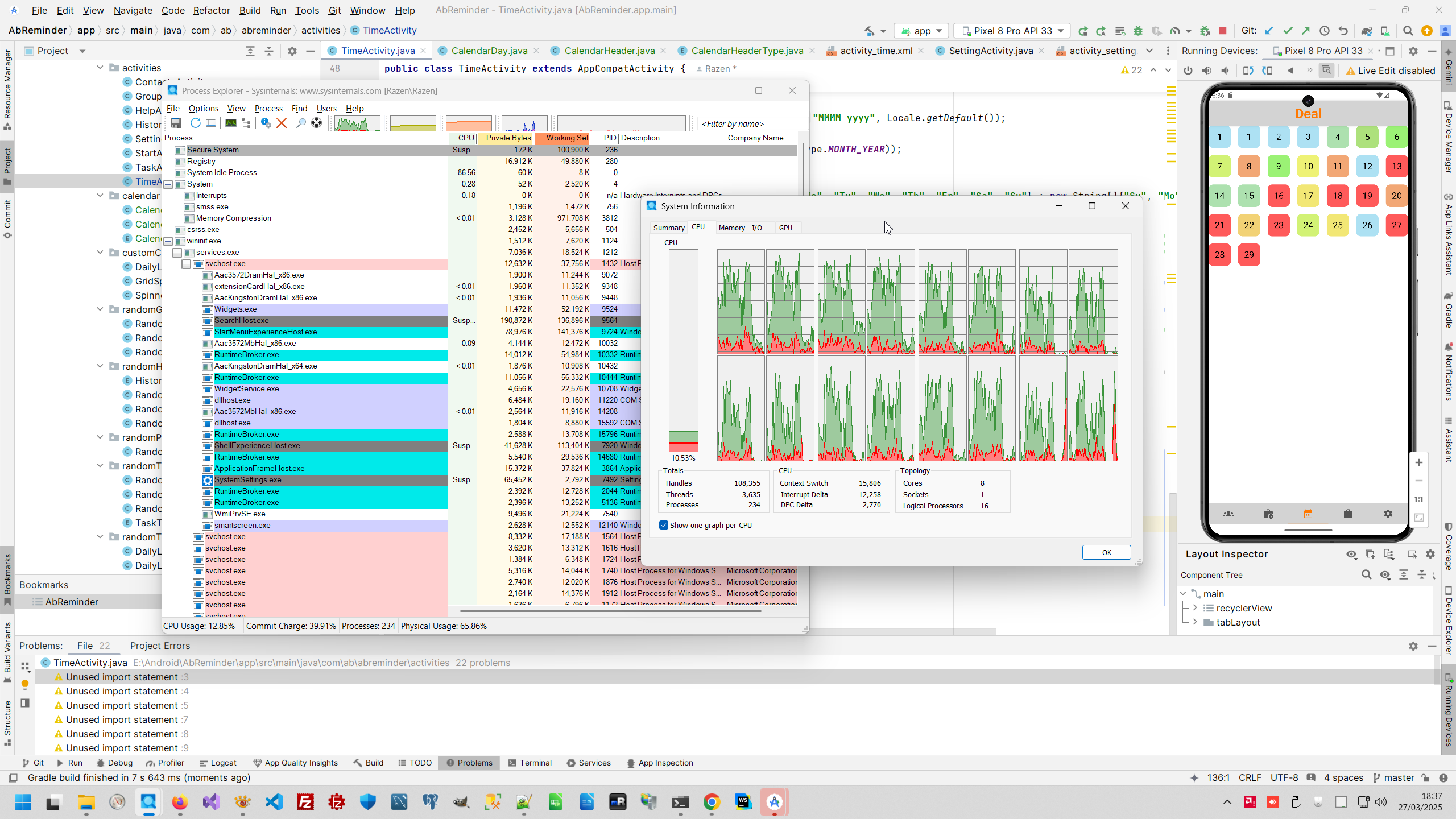The width and height of the screenshot is (1456, 819).
Task: Open the Pixel 8 Pro API 33 device dropdown
Action: (1012, 31)
